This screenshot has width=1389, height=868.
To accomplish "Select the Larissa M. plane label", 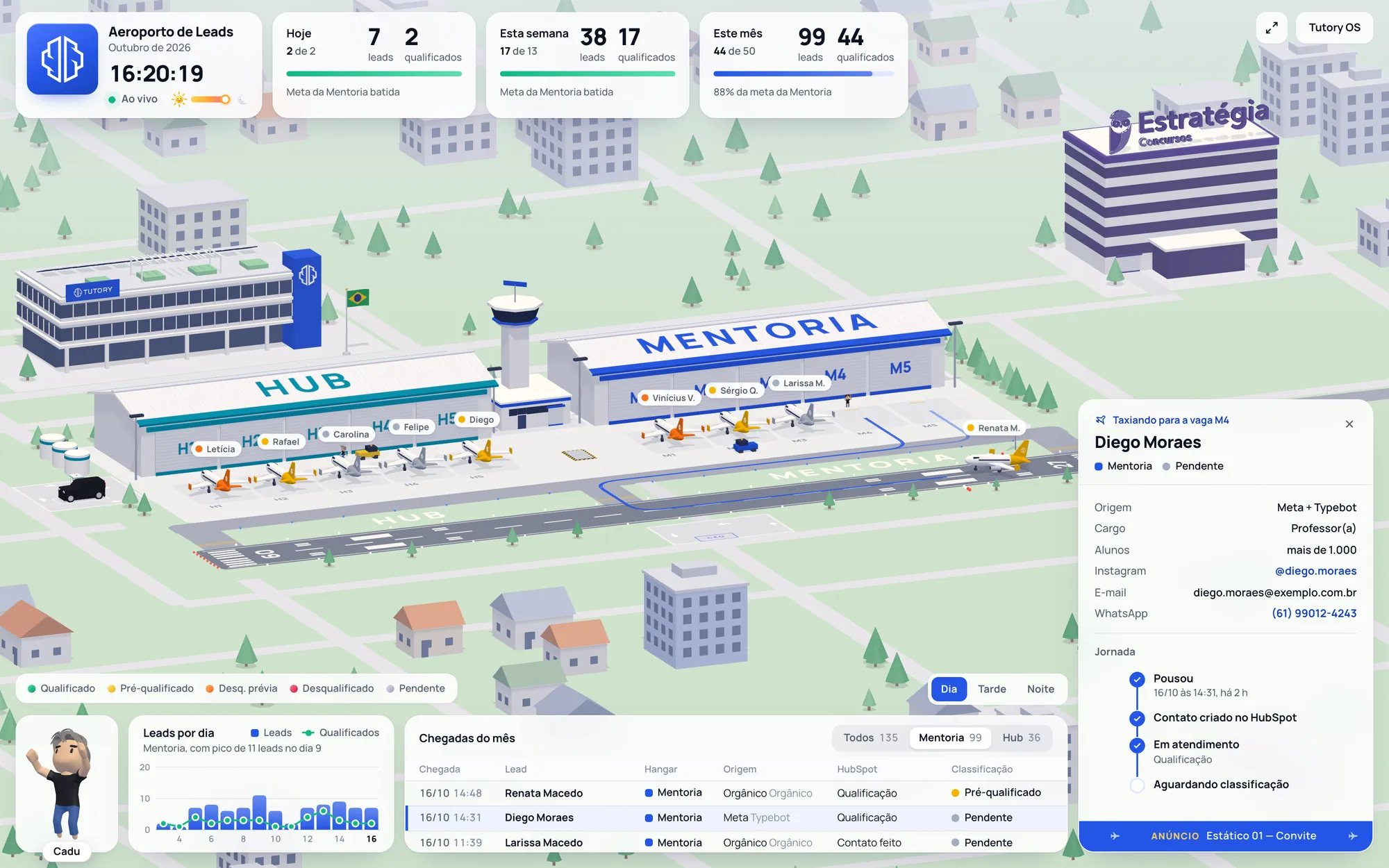I will pos(798,383).
